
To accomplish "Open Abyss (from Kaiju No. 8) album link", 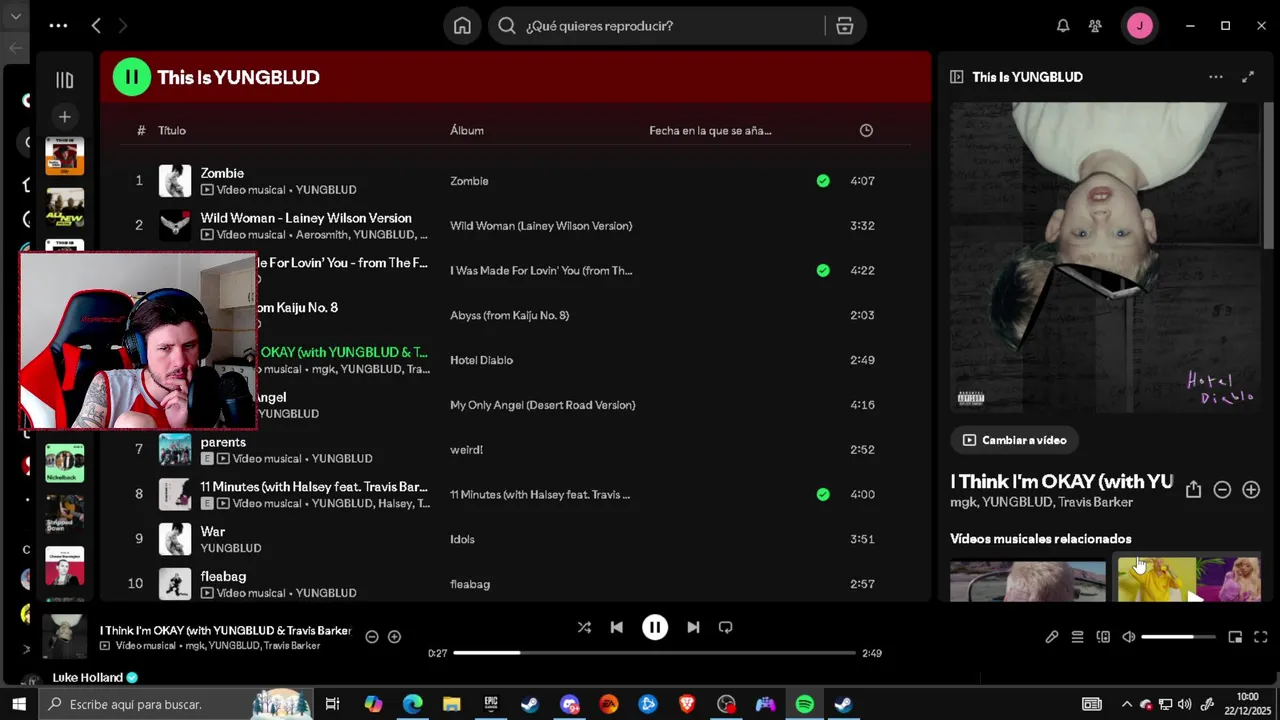I will point(509,315).
